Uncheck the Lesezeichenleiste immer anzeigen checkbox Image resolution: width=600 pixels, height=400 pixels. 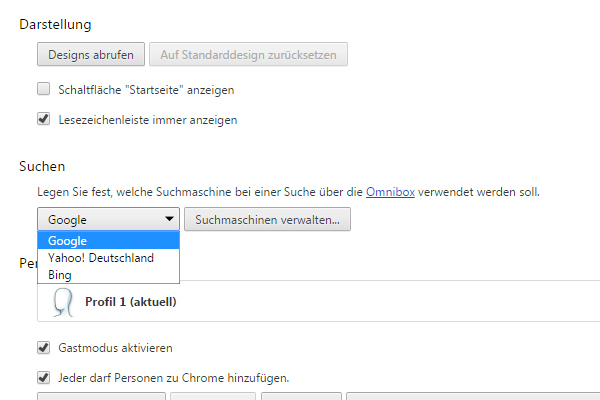click(44, 119)
